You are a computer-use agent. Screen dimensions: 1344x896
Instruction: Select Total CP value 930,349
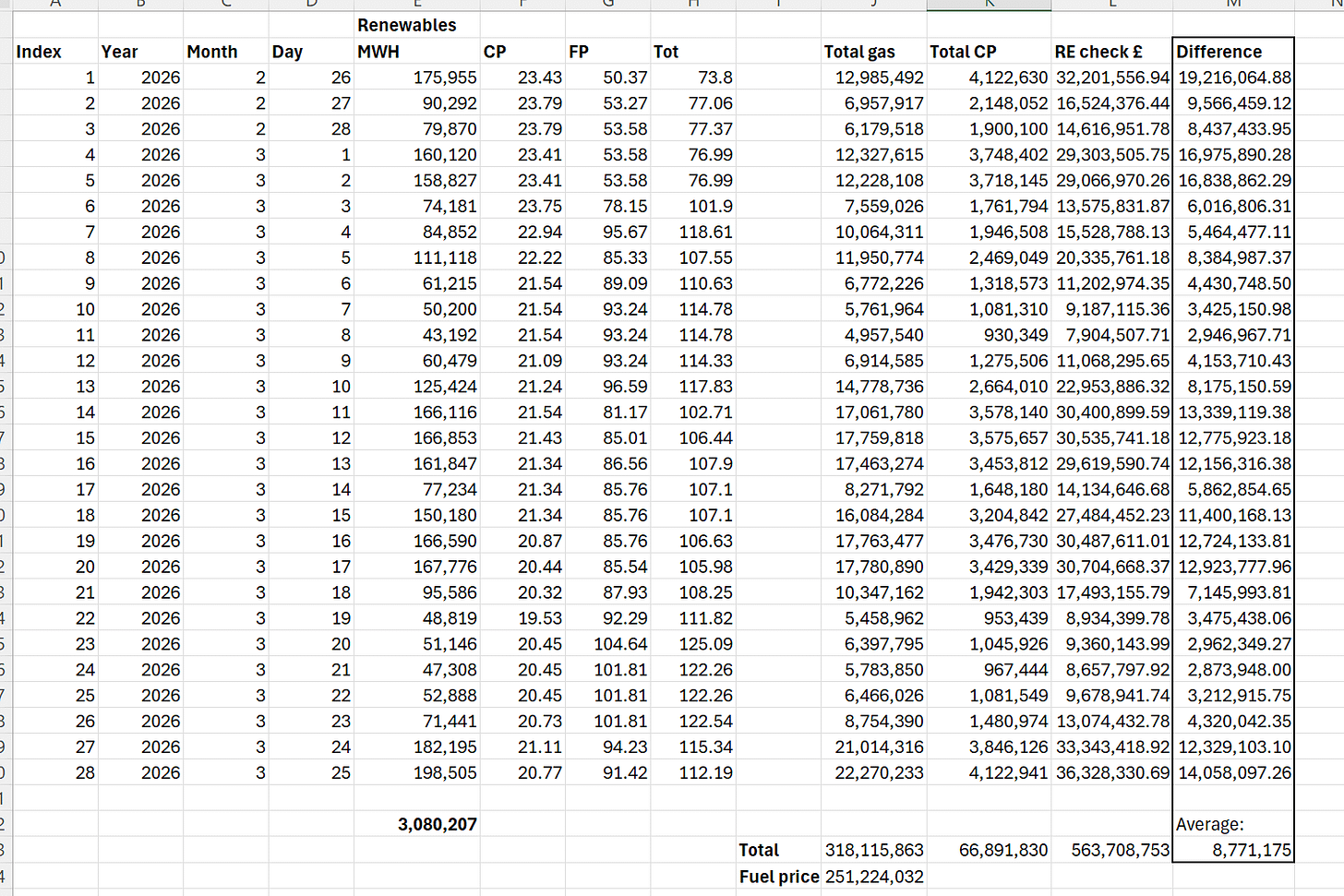click(x=989, y=335)
